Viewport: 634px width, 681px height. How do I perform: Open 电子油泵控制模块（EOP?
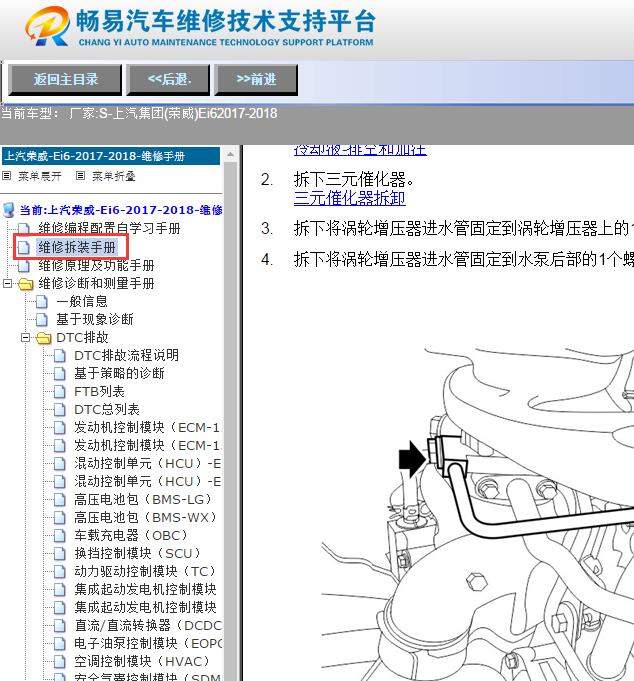coord(148,643)
